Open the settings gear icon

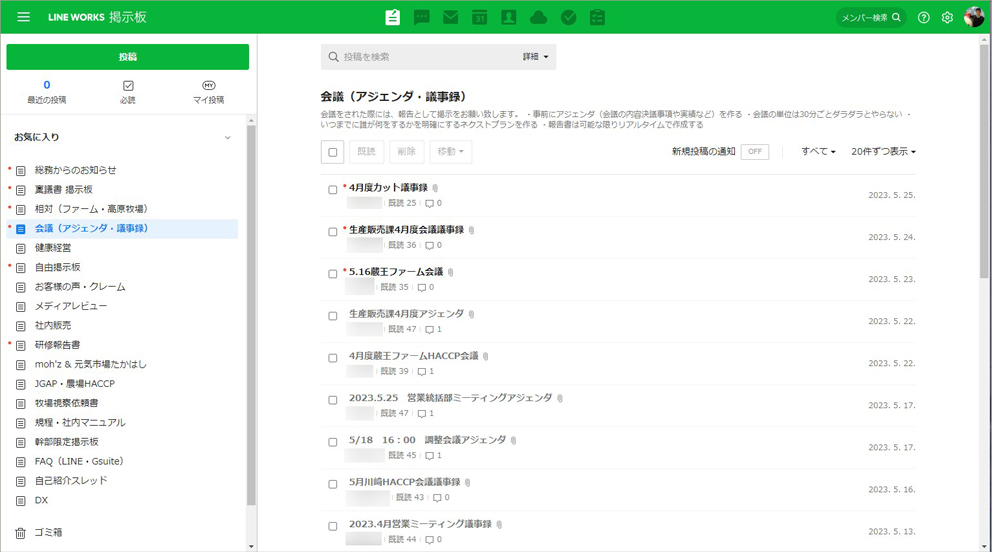coord(947,17)
